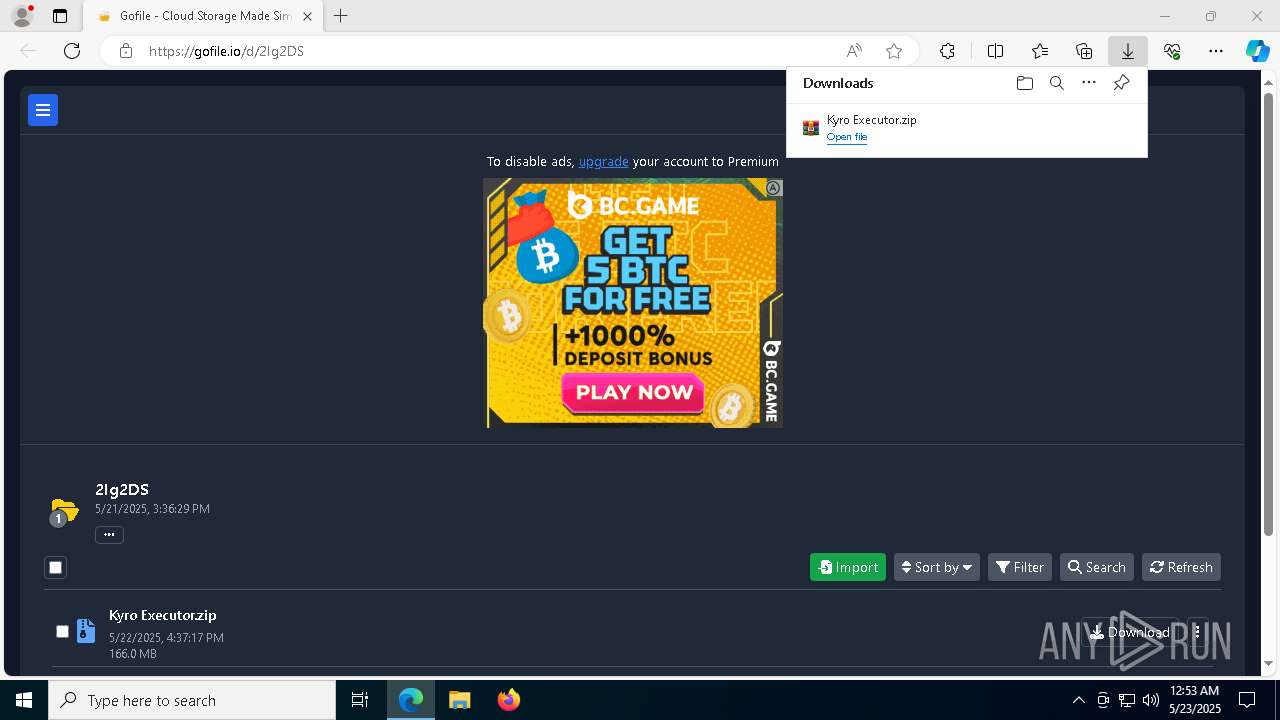The image size is (1280, 720).
Task: Close the Gofile tab
Action: 308,16
